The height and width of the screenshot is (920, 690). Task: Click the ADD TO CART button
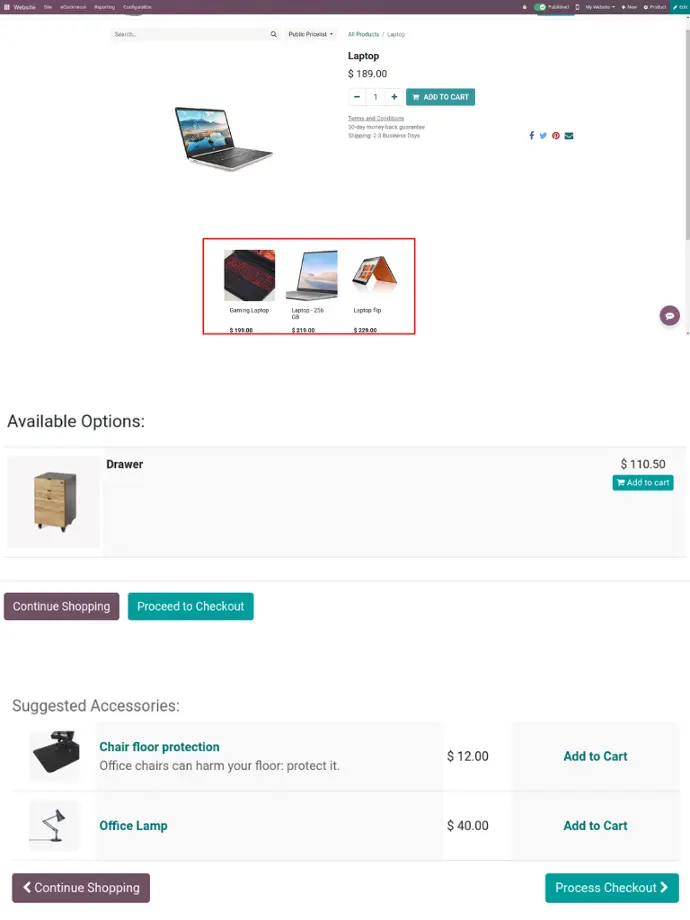pyautogui.click(x=441, y=97)
